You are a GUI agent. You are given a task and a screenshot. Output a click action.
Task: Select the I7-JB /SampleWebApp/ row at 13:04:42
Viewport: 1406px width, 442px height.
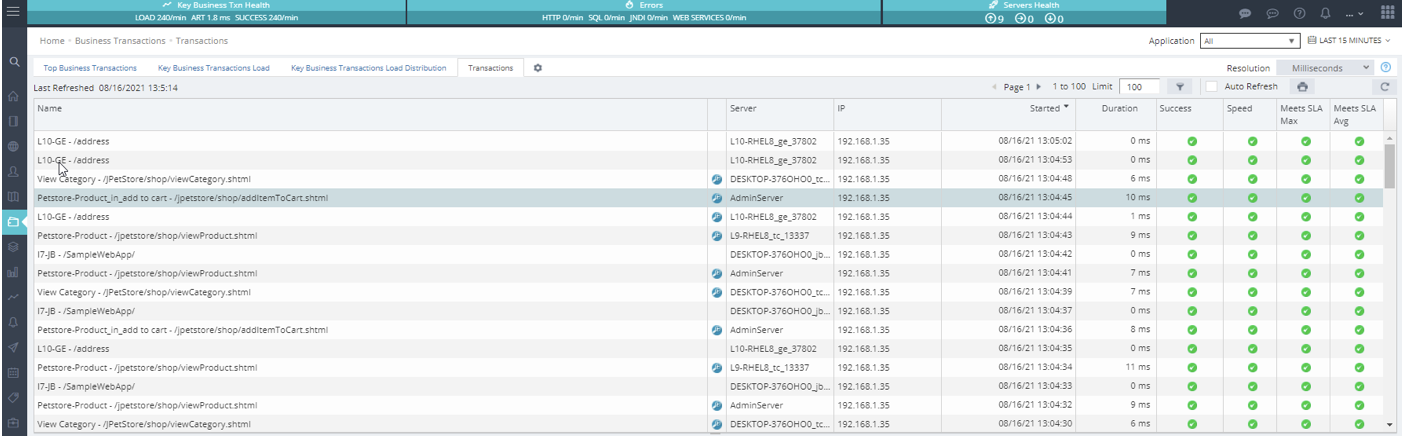(708, 254)
